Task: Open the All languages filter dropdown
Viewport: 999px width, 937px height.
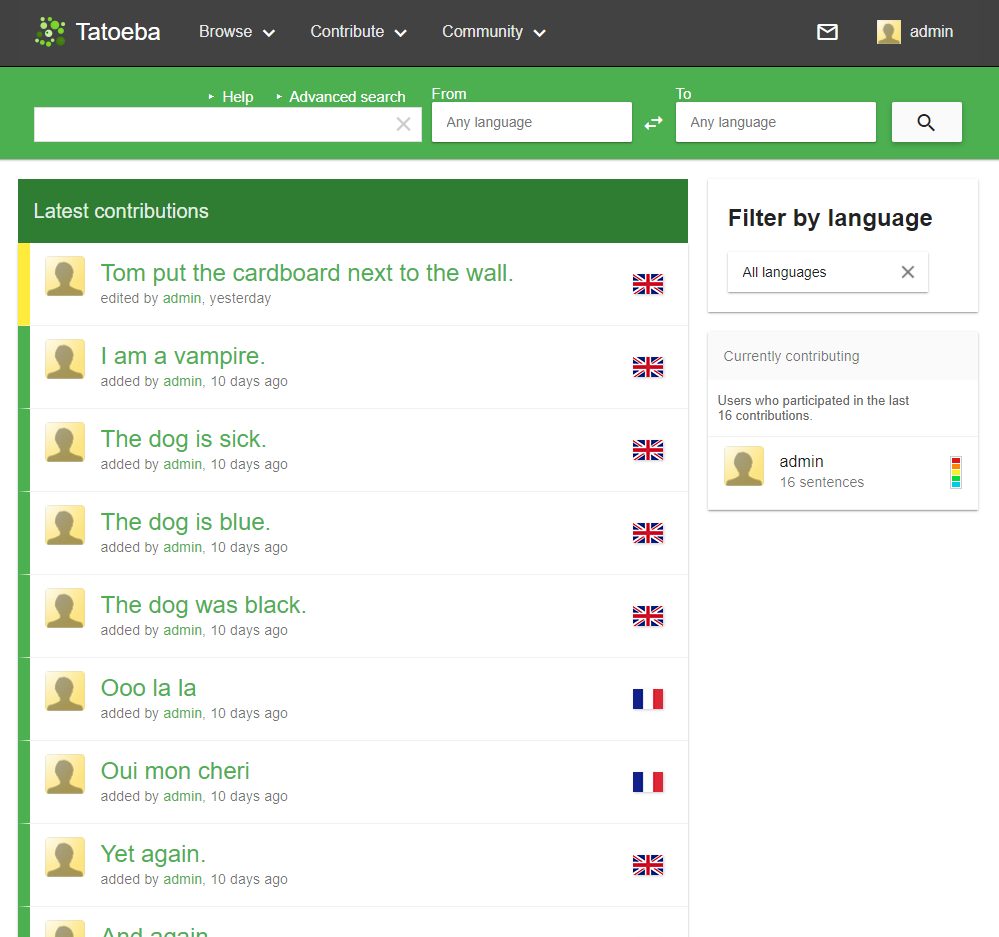Action: click(x=828, y=272)
